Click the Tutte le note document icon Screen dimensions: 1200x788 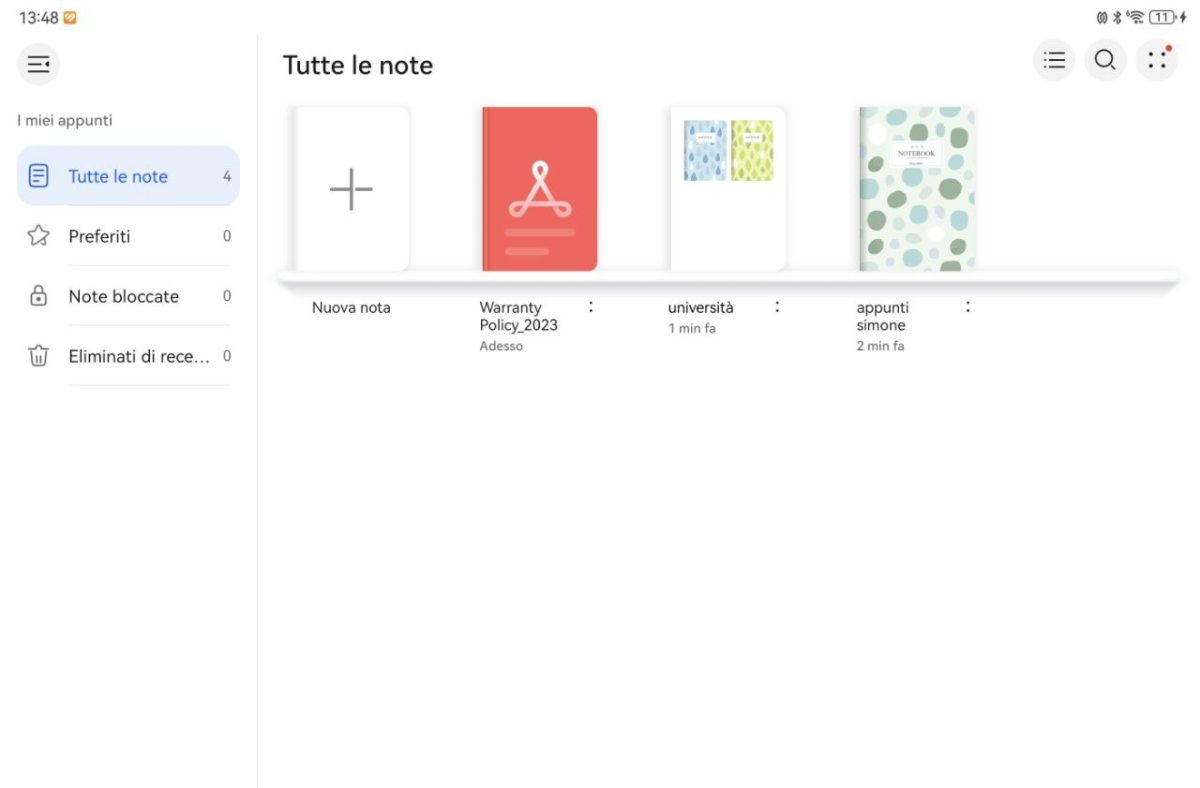[x=38, y=176]
